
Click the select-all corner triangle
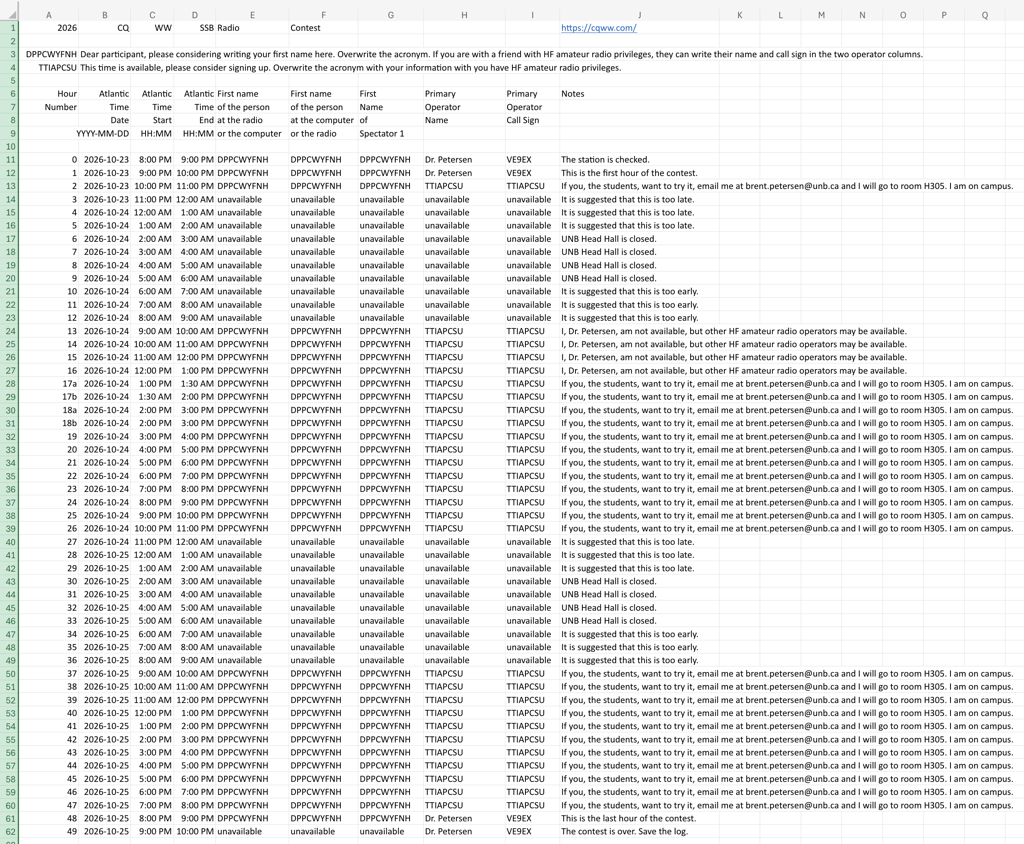coord(11,14)
